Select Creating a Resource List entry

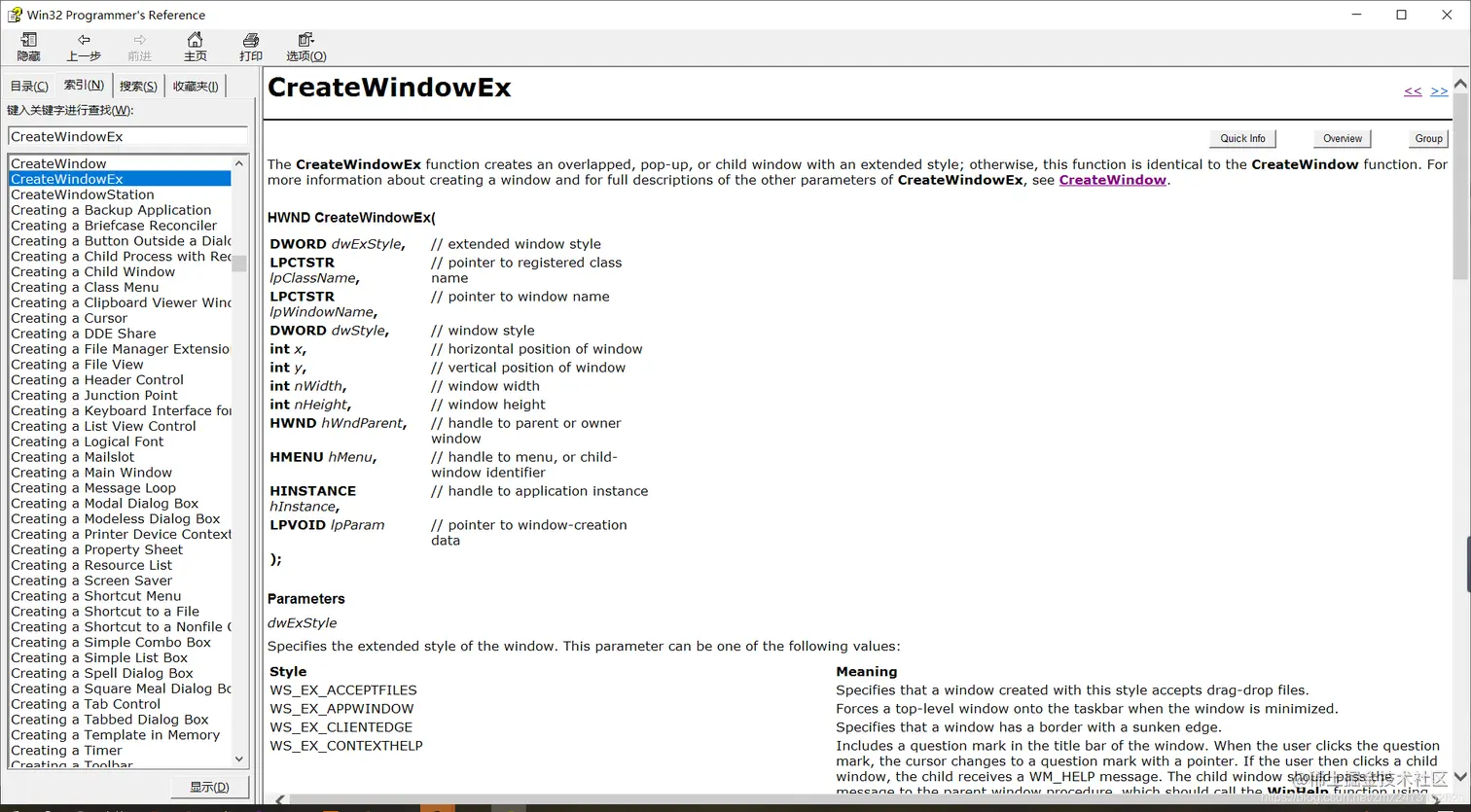[x=120, y=565]
